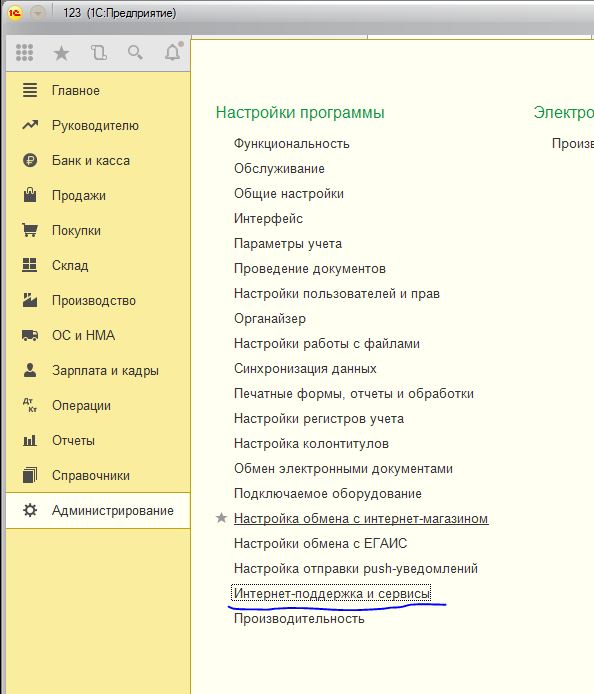Click the 1C logo icon in title bar
The image size is (594, 694).
15,13
